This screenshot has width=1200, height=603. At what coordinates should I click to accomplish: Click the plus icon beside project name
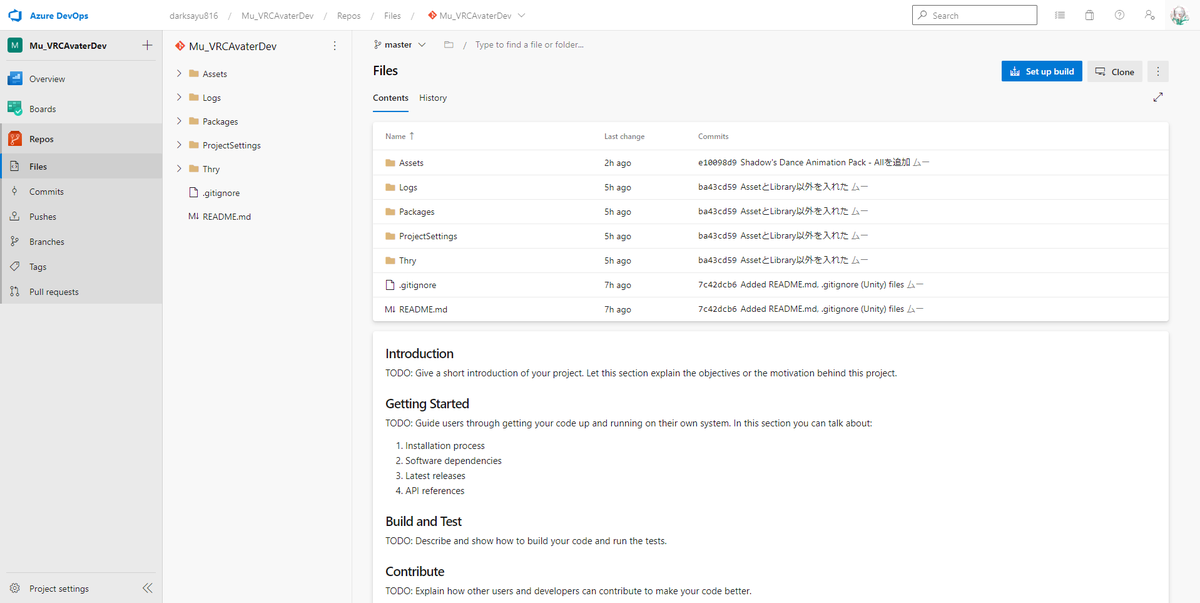pyautogui.click(x=147, y=45)
